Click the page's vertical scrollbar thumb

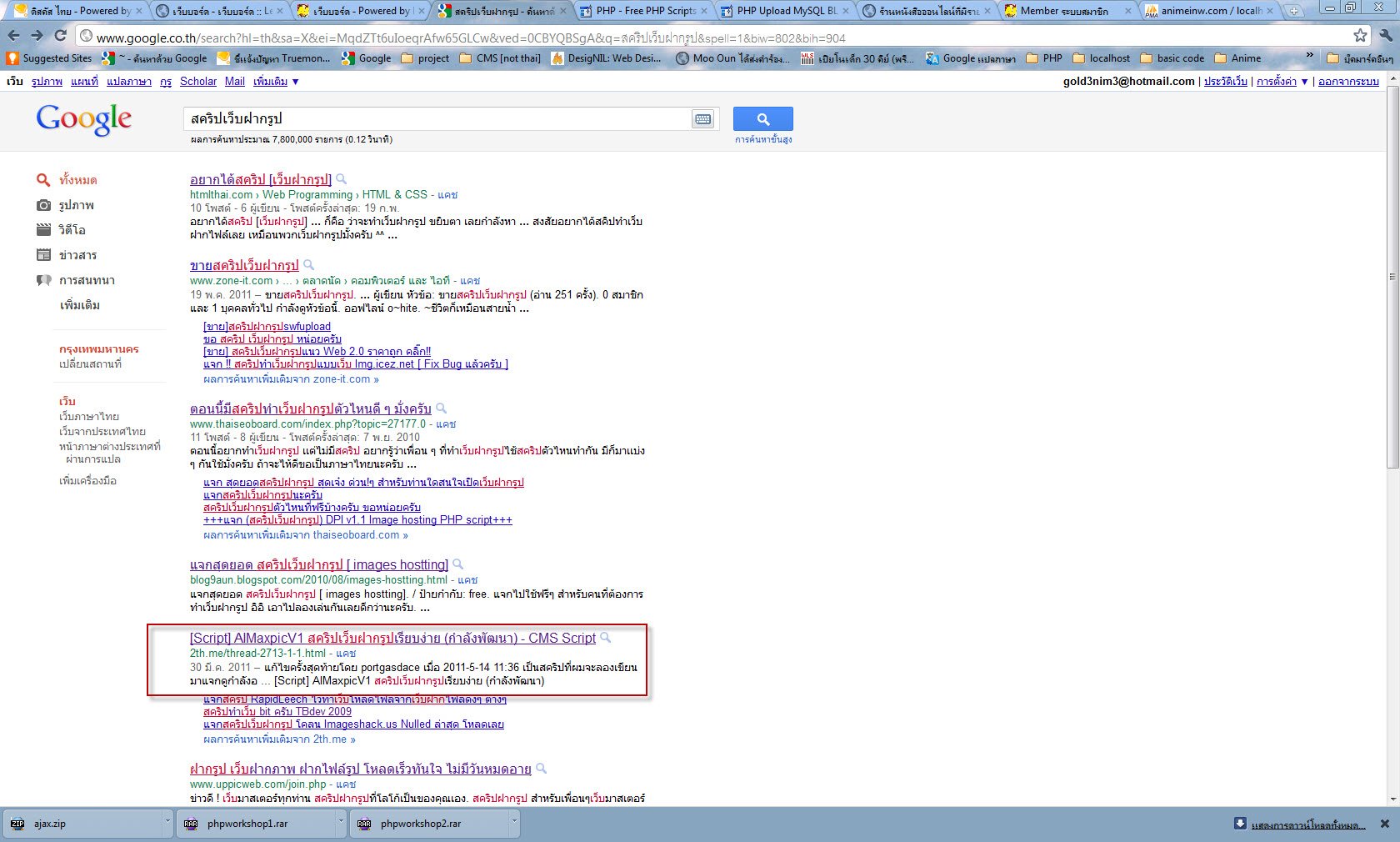coord(1392,275)
